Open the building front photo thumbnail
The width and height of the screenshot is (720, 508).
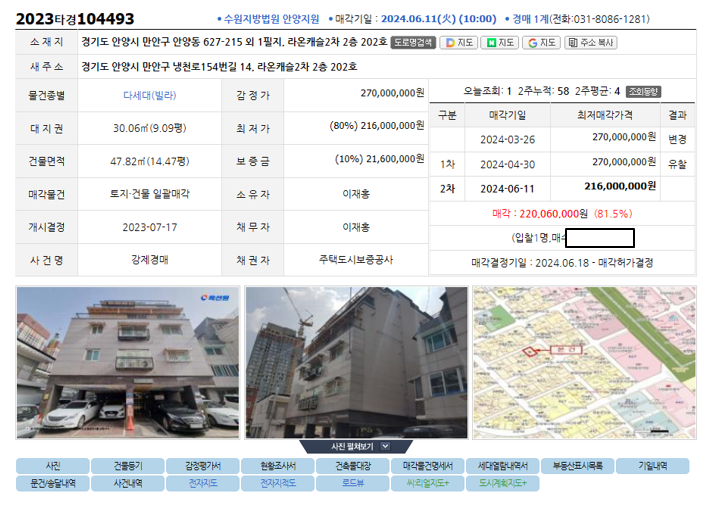[x=128, y=362]
